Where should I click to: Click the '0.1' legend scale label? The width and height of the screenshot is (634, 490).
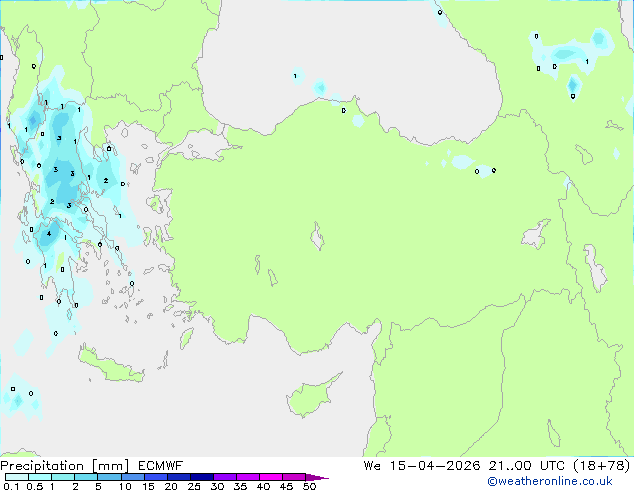pyautogui.click(x=11, y=486)
